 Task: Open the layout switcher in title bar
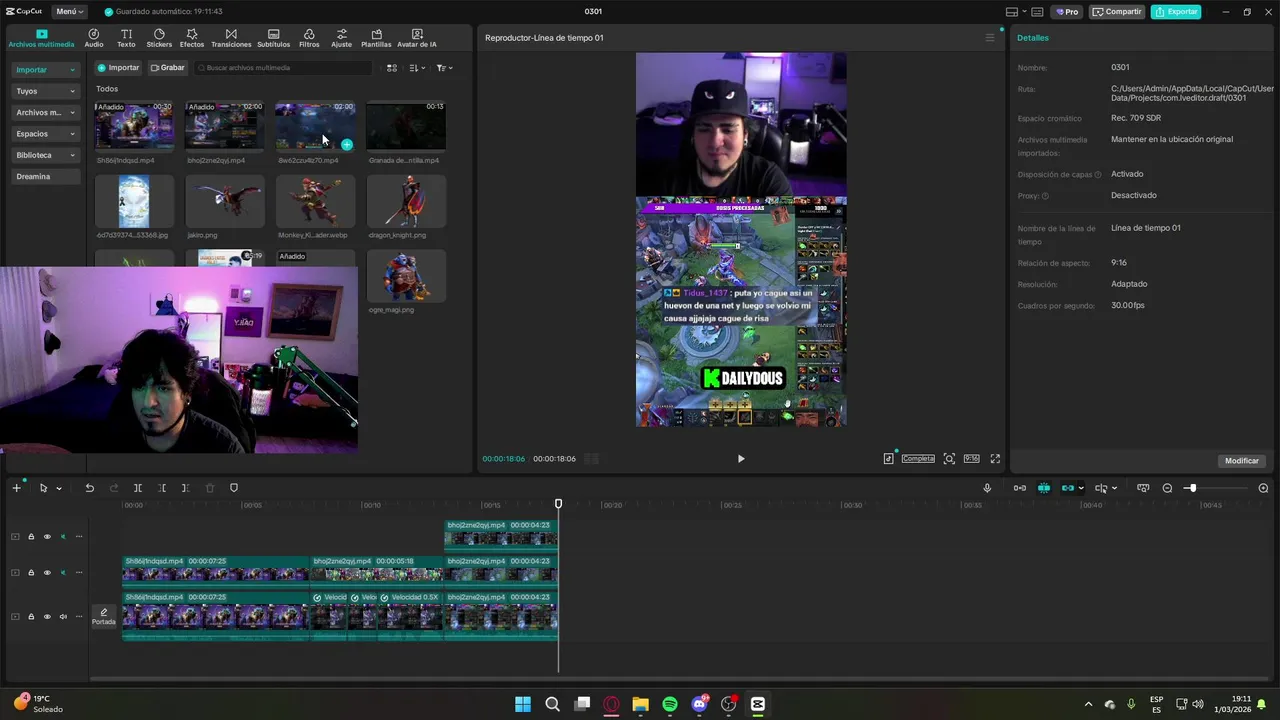click(1015, 12)
